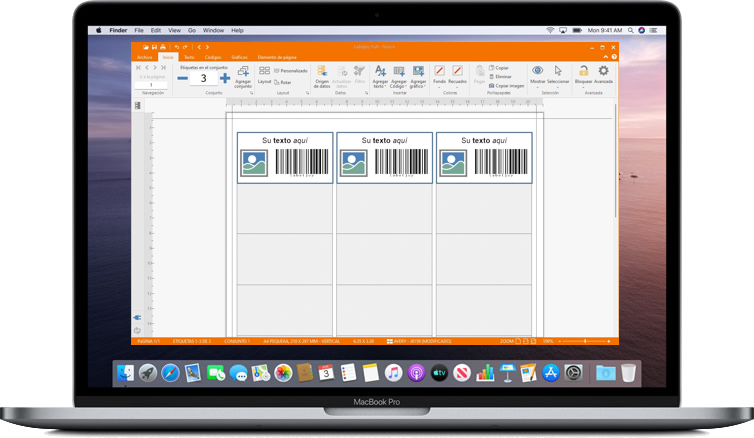This screenshot has width=754, height=438.
Task: Expand Layout group dialog launcher
Action: [308, 93]
